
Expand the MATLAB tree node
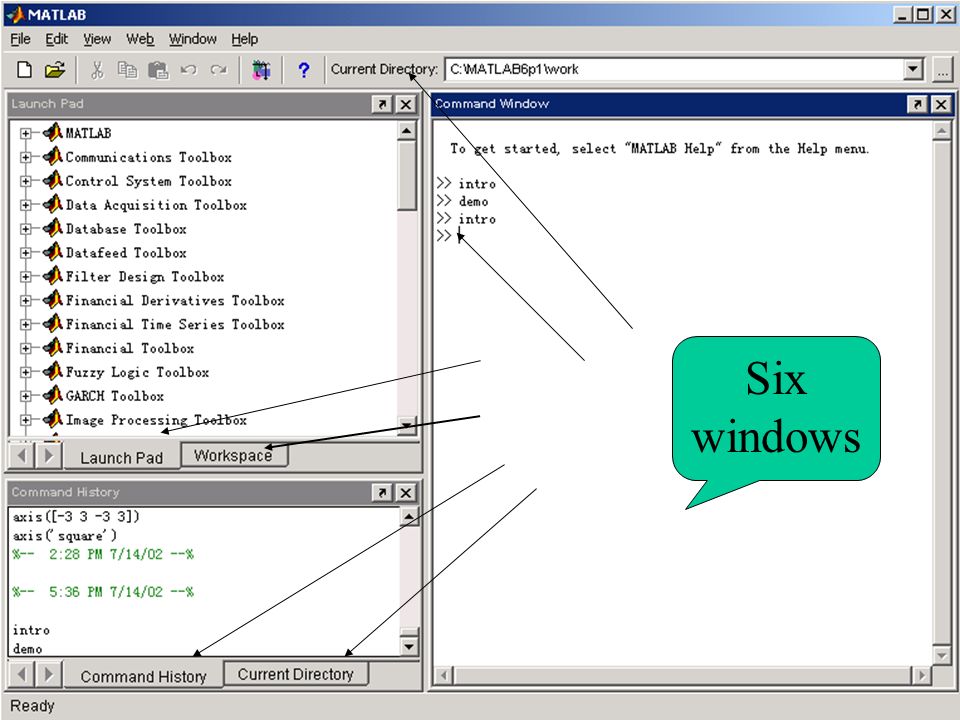point(25,133)
